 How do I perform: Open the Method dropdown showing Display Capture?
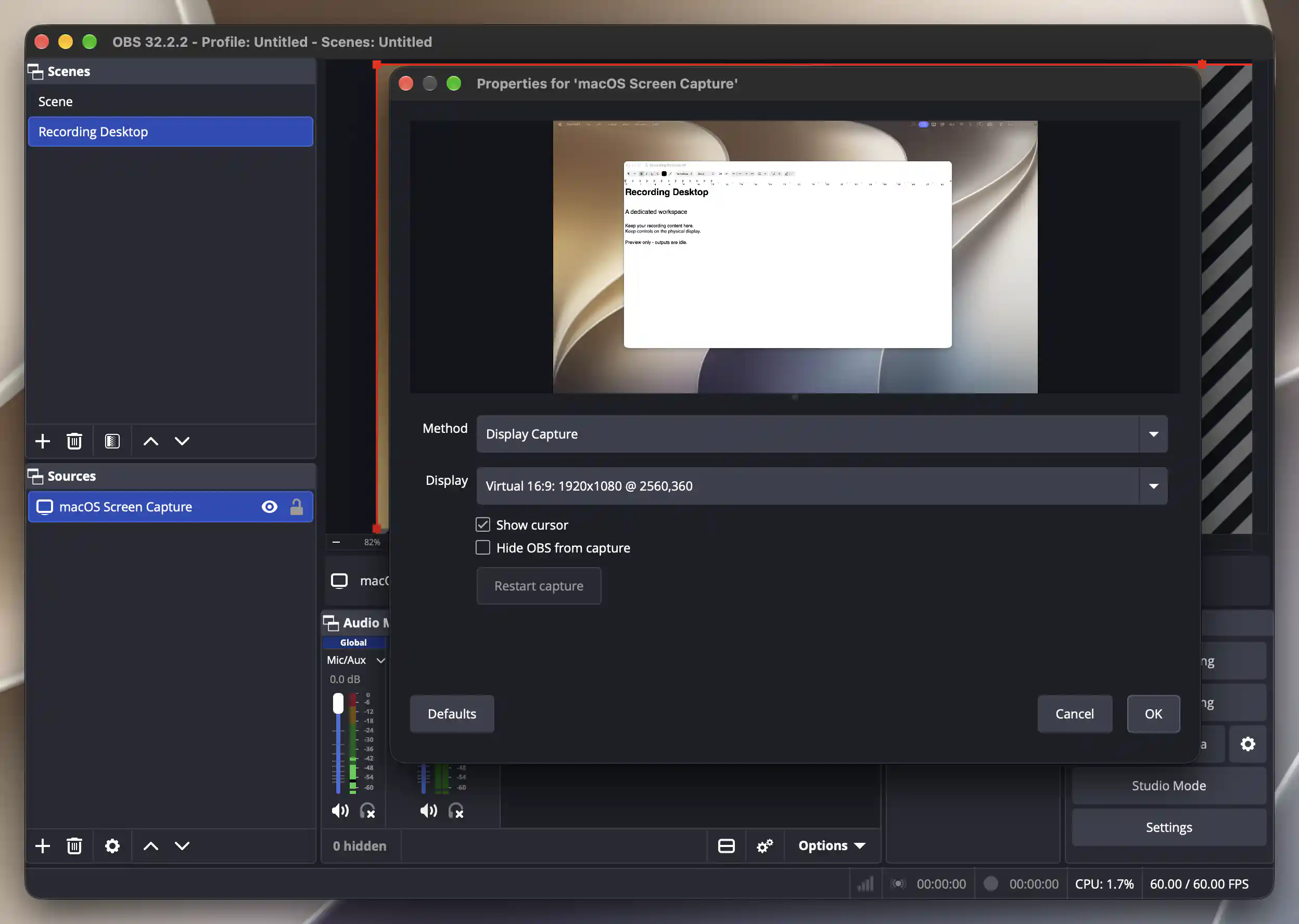[822, 434]
